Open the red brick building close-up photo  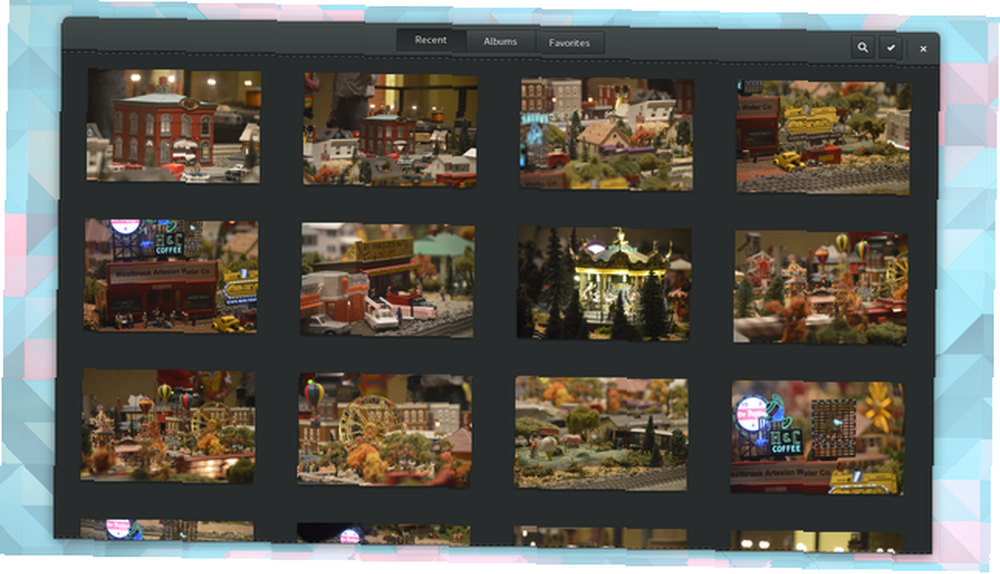[173, 126]
